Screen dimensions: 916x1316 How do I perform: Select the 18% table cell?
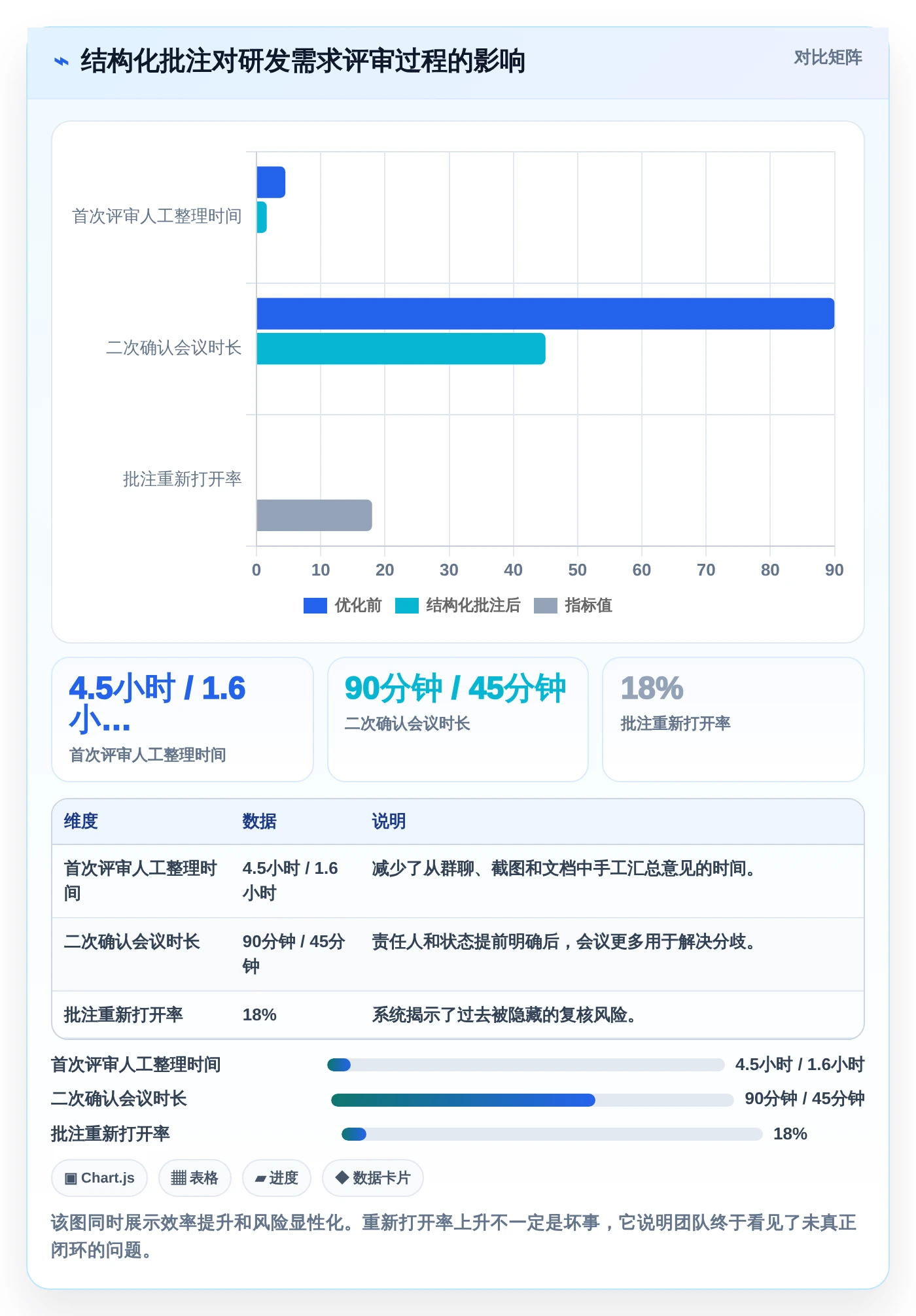tap(296, 1015)
